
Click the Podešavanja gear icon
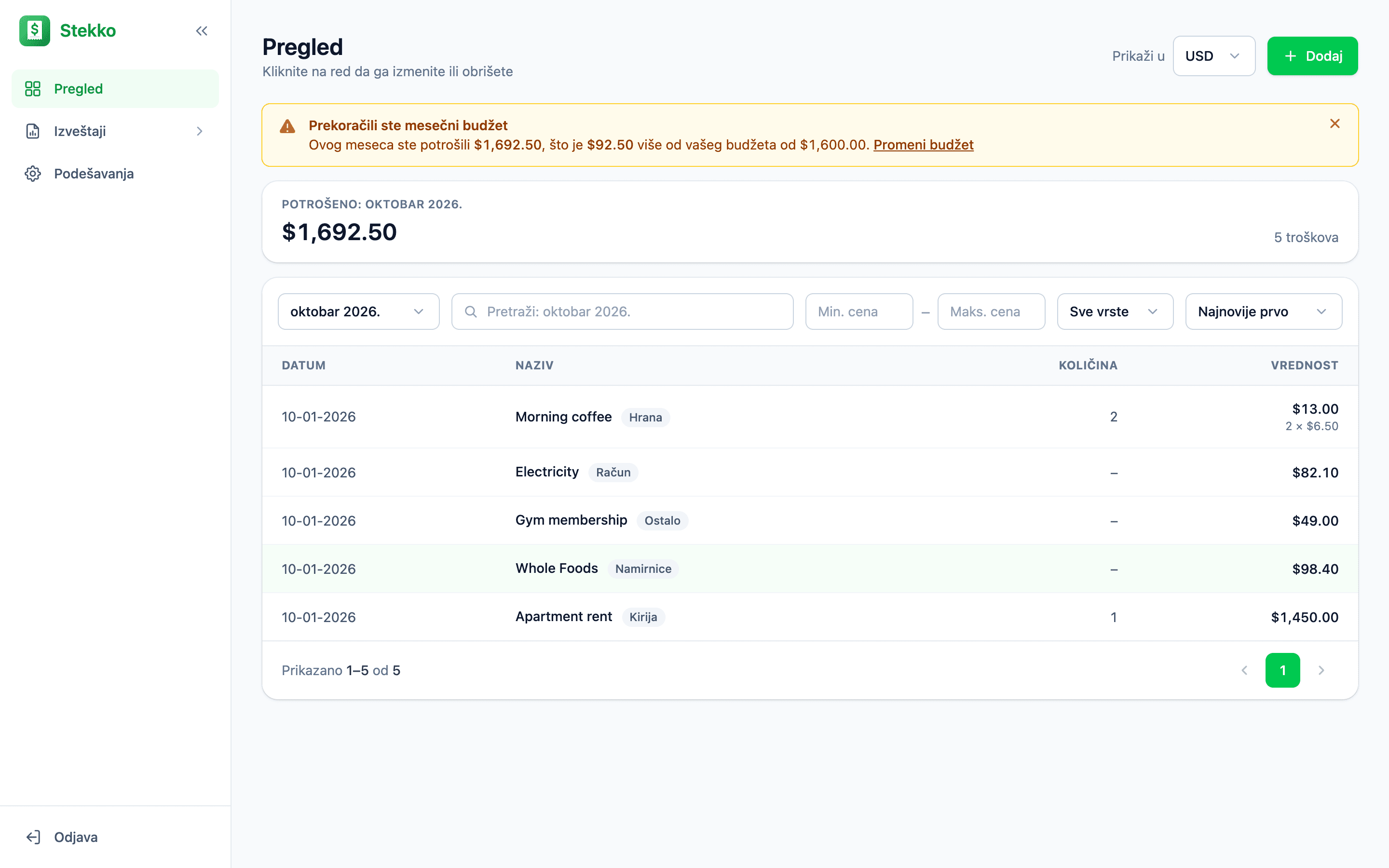point(33,174)
